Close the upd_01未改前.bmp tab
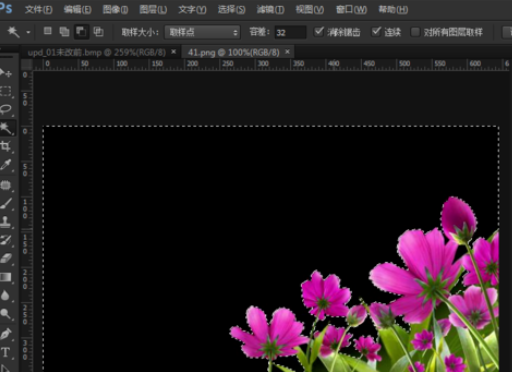Screen dimensions: 512x372 click(x=174, y=52)
